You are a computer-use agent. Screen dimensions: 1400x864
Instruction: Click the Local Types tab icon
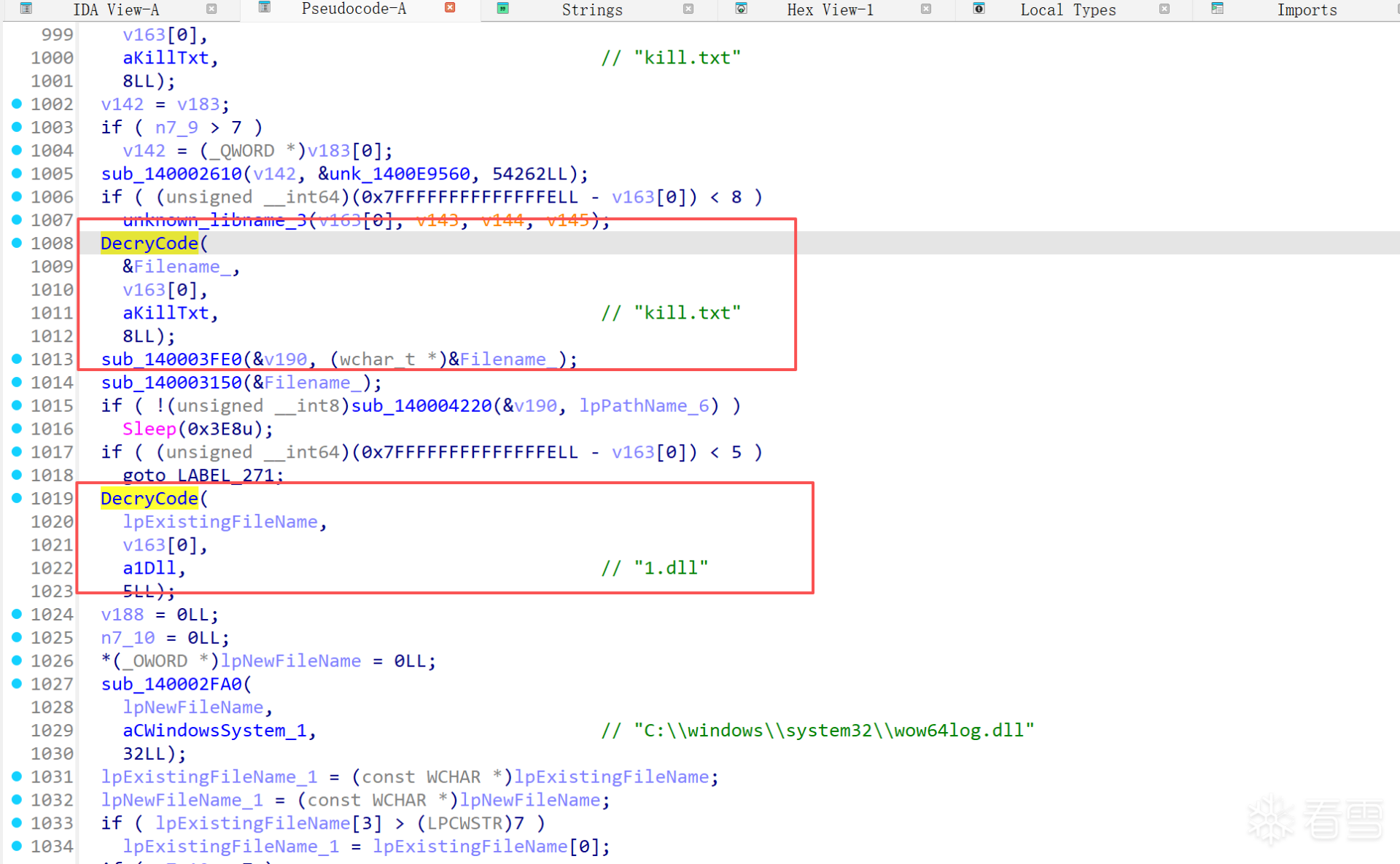click(979, 9)
